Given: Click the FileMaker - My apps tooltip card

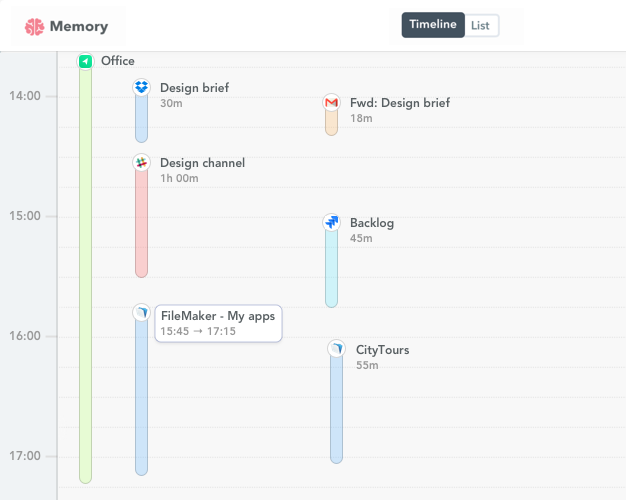Looking at the screenshot, I should click(218, 323).
